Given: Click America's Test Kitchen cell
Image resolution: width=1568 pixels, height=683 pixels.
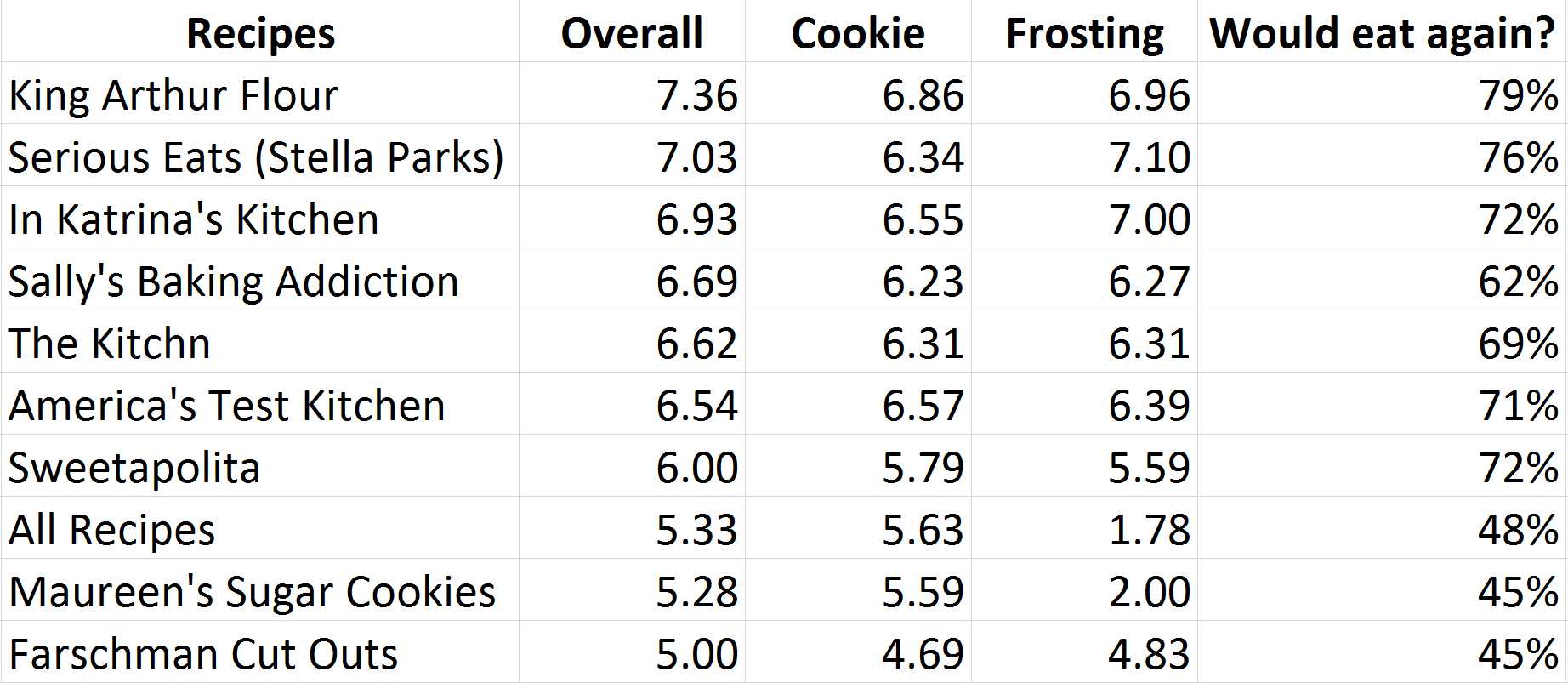Looking at the screenshot, I should pyautogui.click(x=260, y=404).
